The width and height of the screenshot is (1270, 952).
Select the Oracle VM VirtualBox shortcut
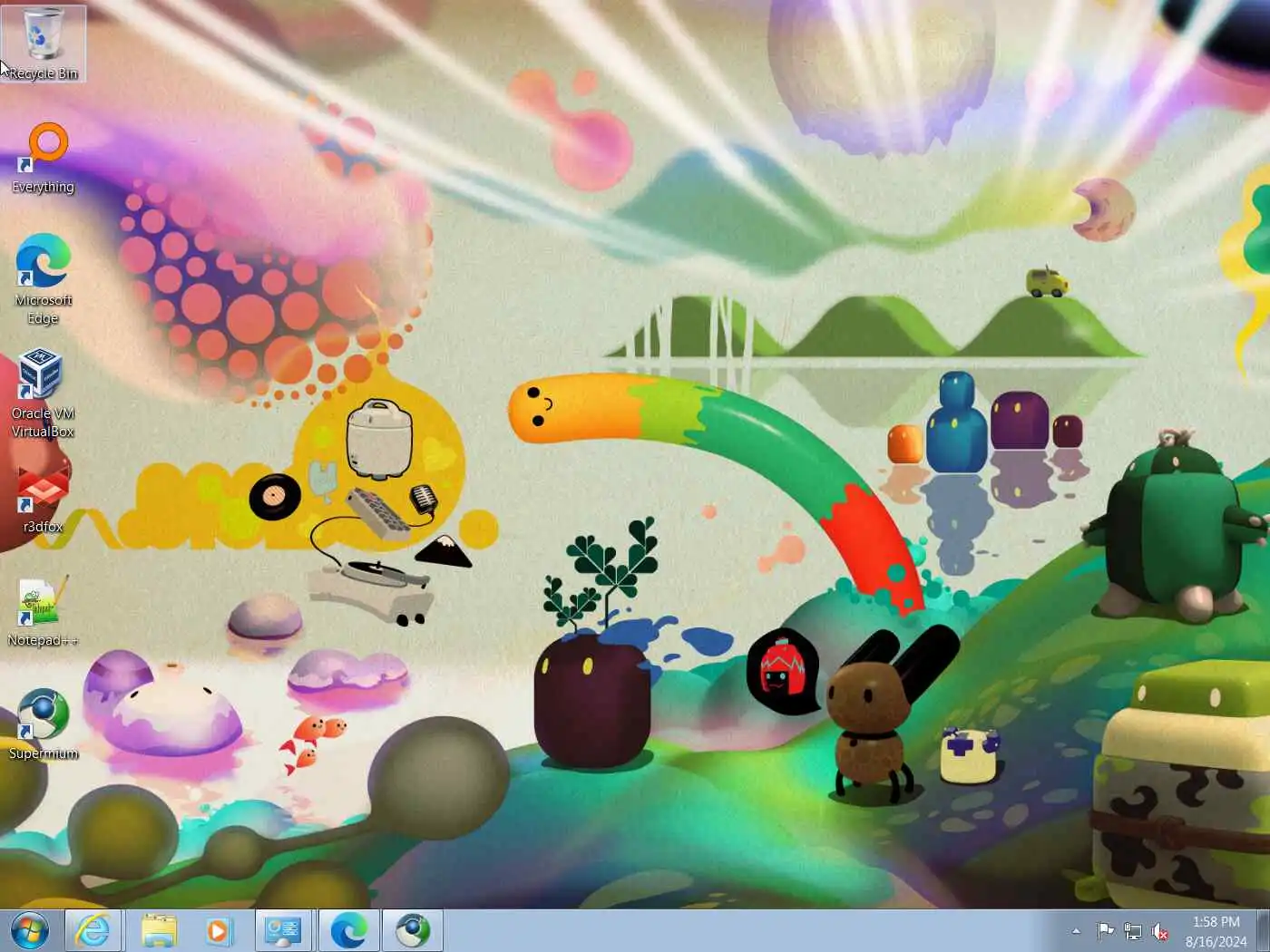click(x=43, y=393)
